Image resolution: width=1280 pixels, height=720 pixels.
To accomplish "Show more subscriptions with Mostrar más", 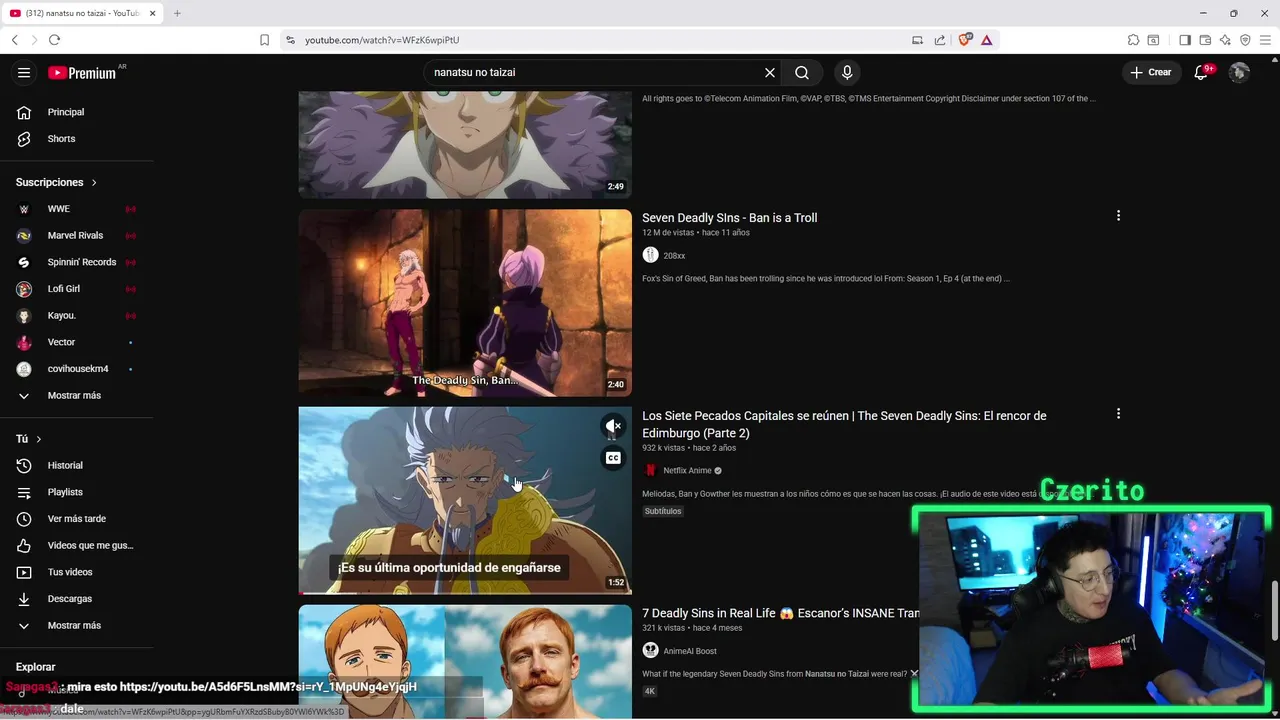I will [76, 396].
